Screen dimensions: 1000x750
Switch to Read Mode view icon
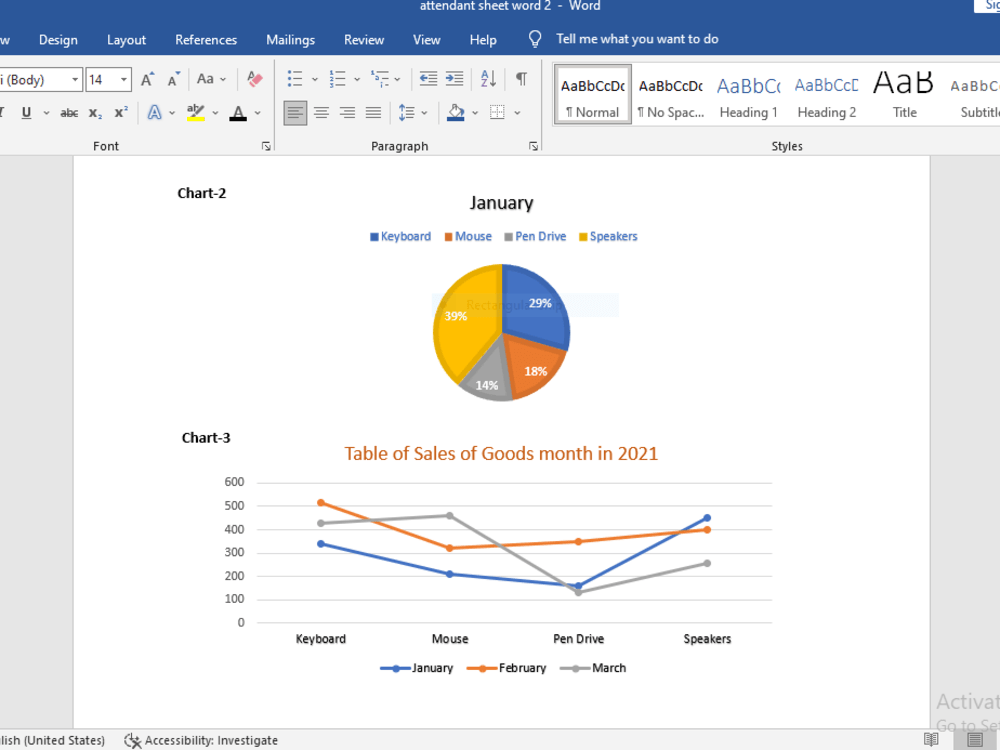(x=931, y=740)
